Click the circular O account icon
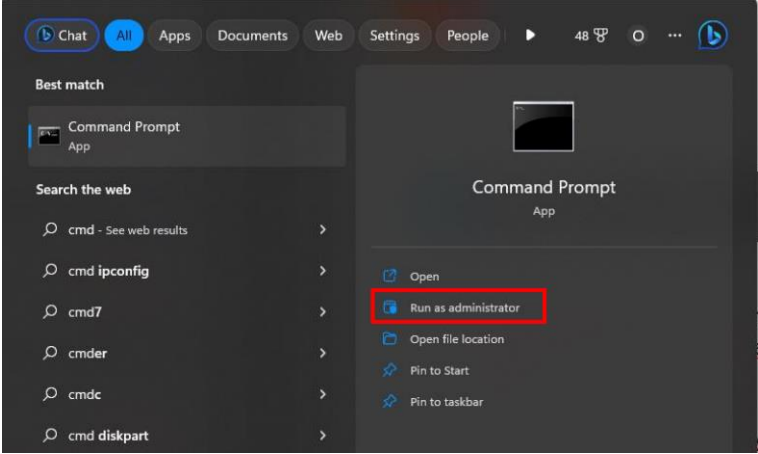758x454 pixels. [x=638, y=36]
